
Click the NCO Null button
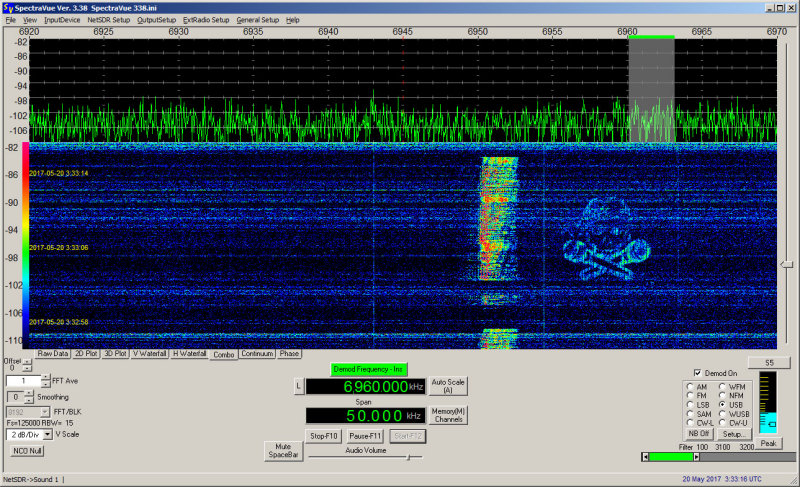pyautogui.click(x=28, y=451)
